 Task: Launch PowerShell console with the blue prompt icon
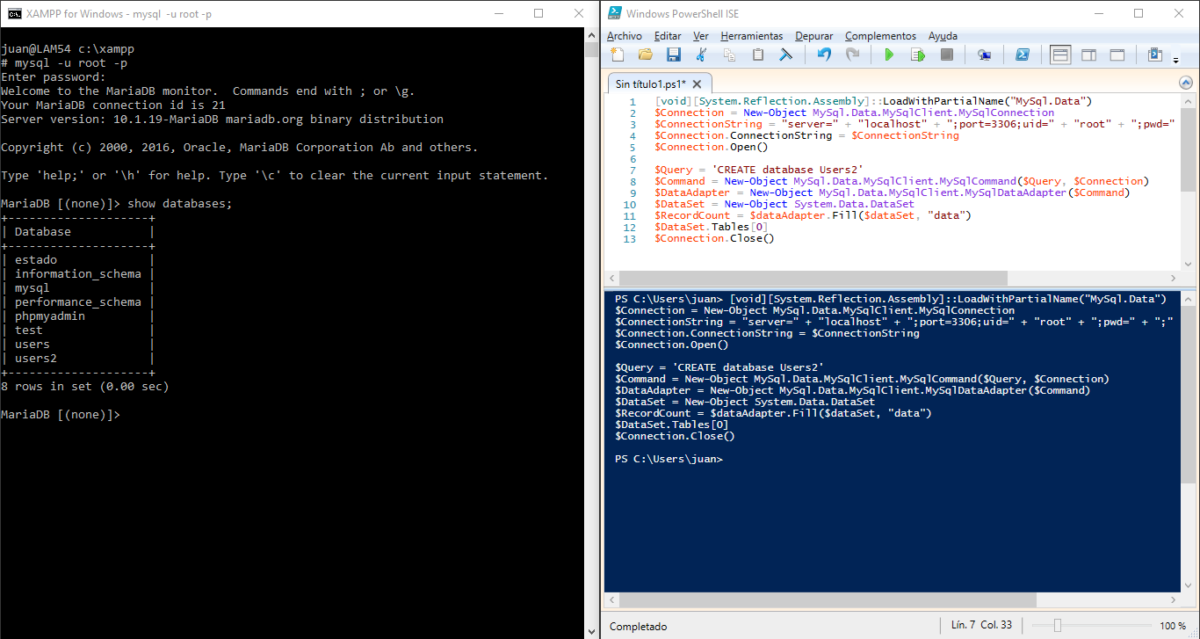[x=1023, y=55]
